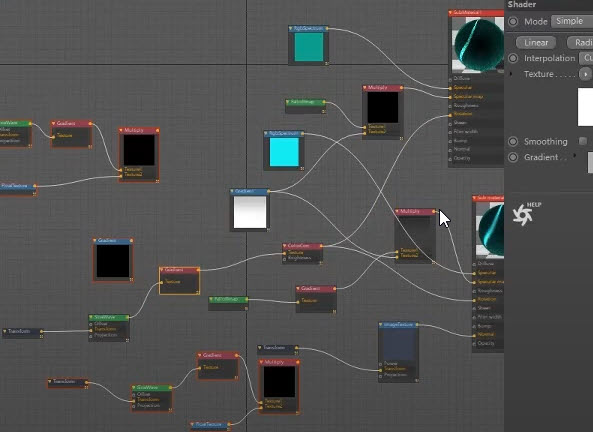
Task: Expand the Gradient parameter disclosure arrow
Action: point(575,155)
